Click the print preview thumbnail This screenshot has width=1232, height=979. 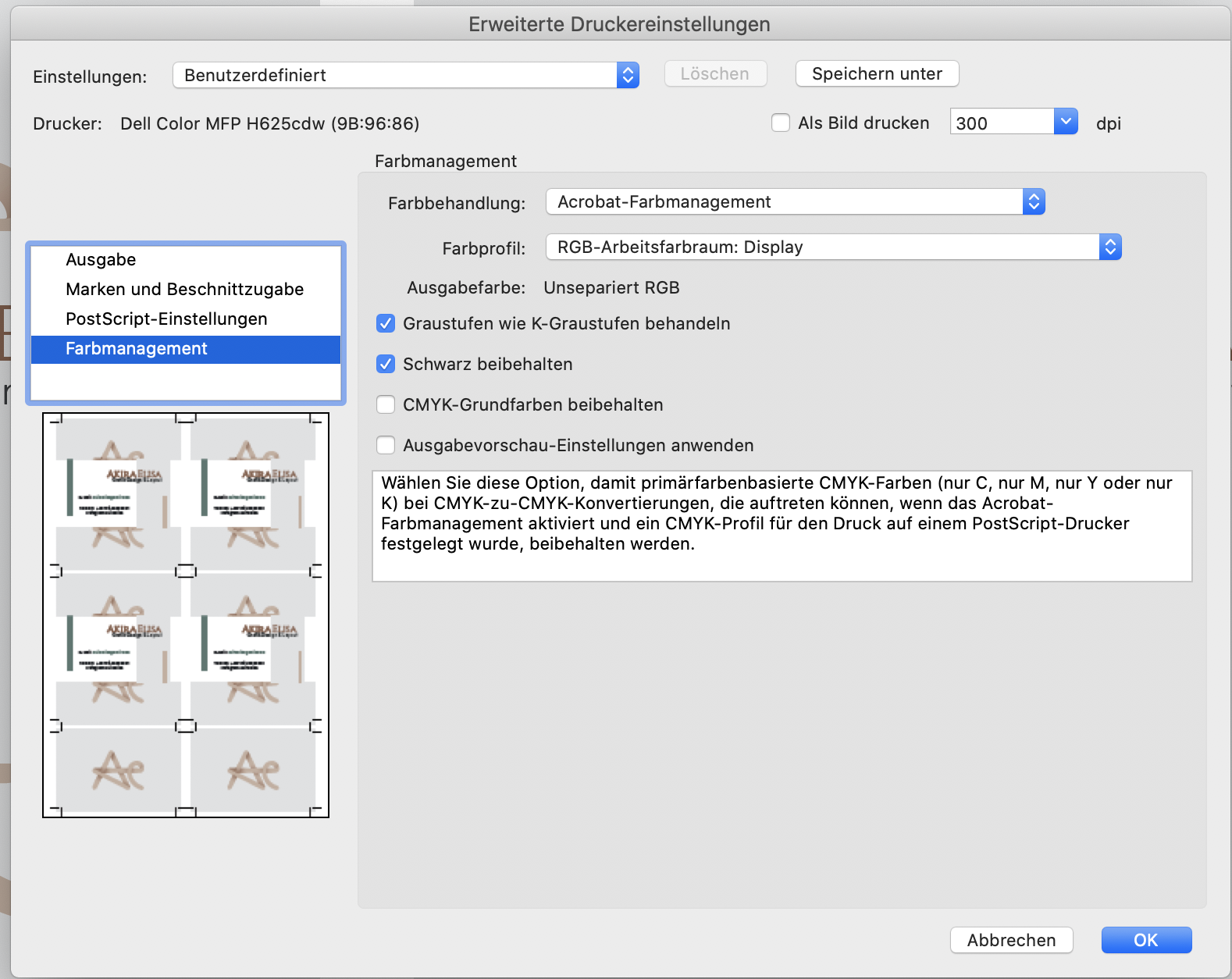(186, 615)
